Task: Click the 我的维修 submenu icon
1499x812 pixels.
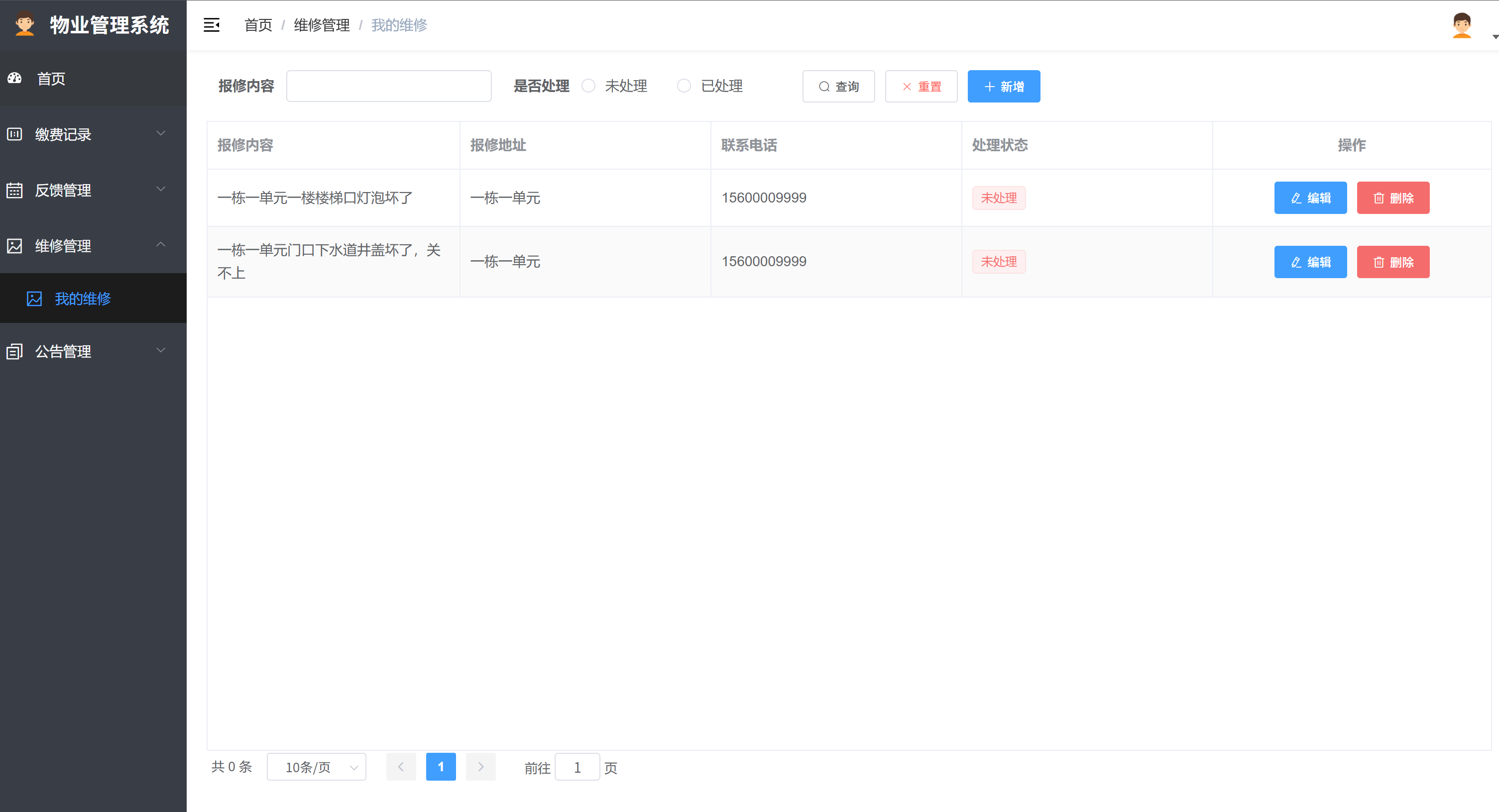Action: click(x=34, y=299)
